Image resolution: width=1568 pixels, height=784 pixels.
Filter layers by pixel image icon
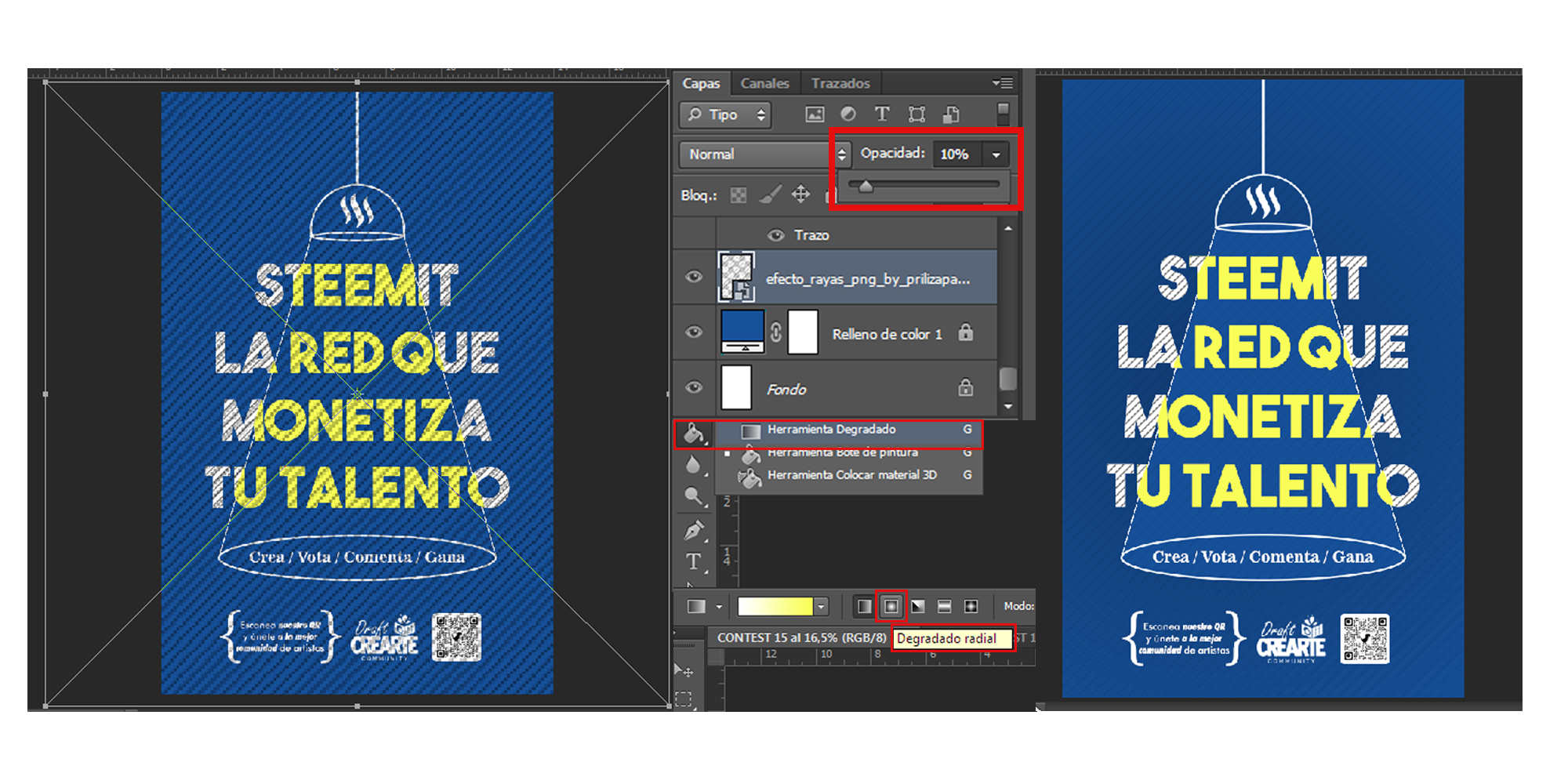(x=815, y=114)
